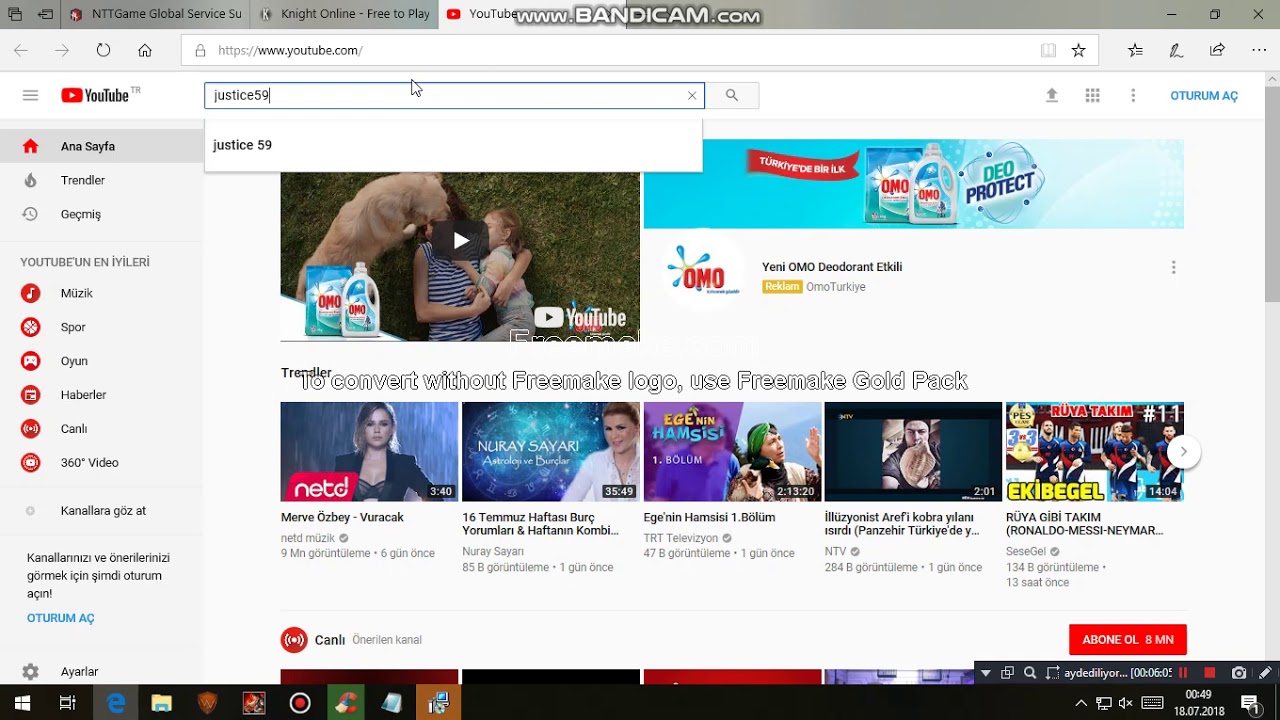Open the İllüzyonist Aref video thumbnail
The height and width of the screenshot is (720, 1280).
tap(913, 452)
